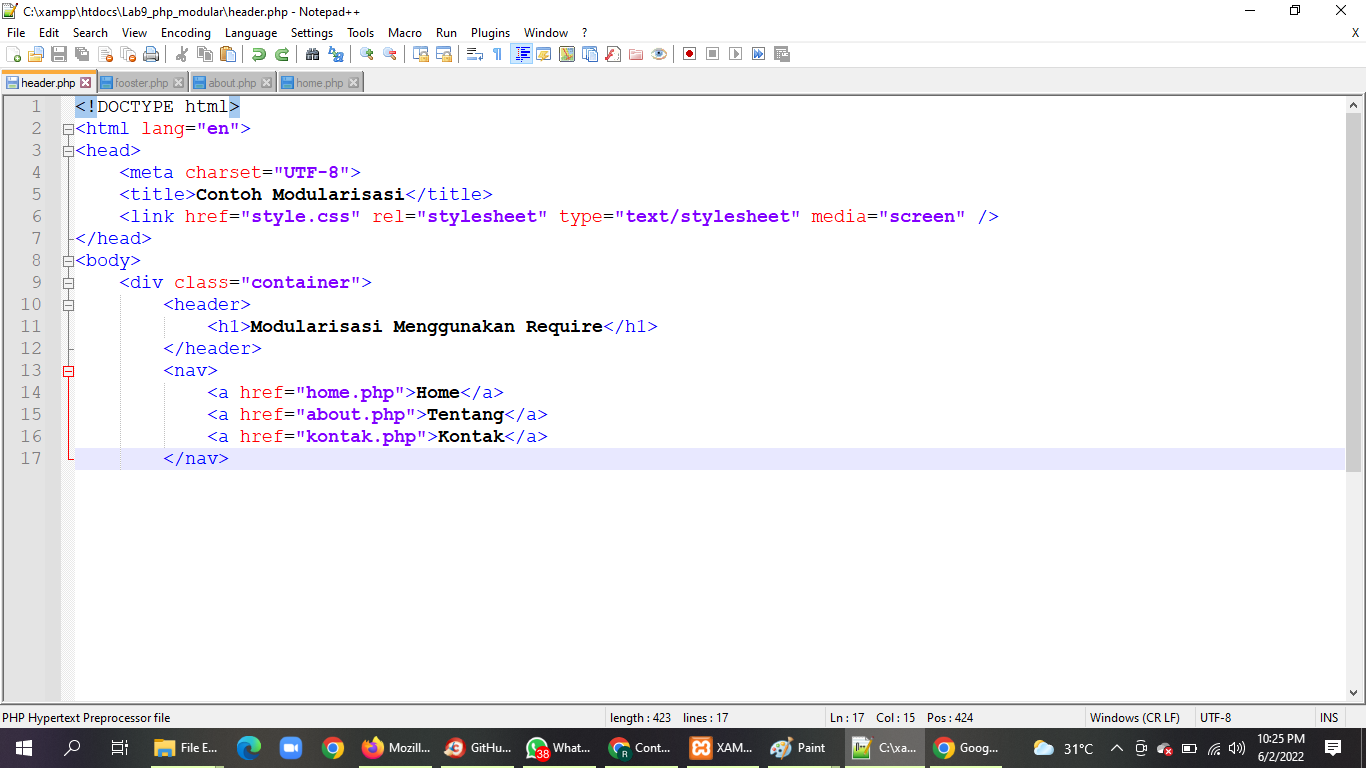Switch to the fooster.php tab
Viewport: 1366px width, 768px height.
(141, 83)
